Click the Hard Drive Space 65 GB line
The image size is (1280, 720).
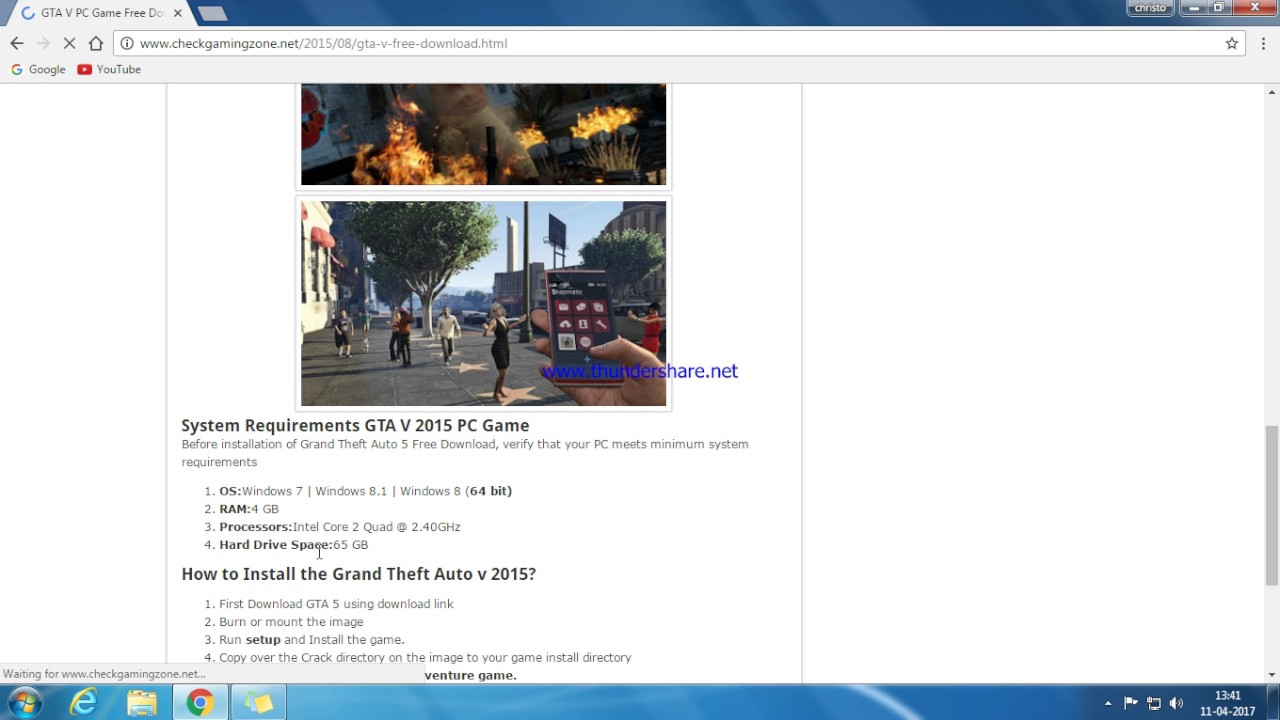[x=294, y=545]
